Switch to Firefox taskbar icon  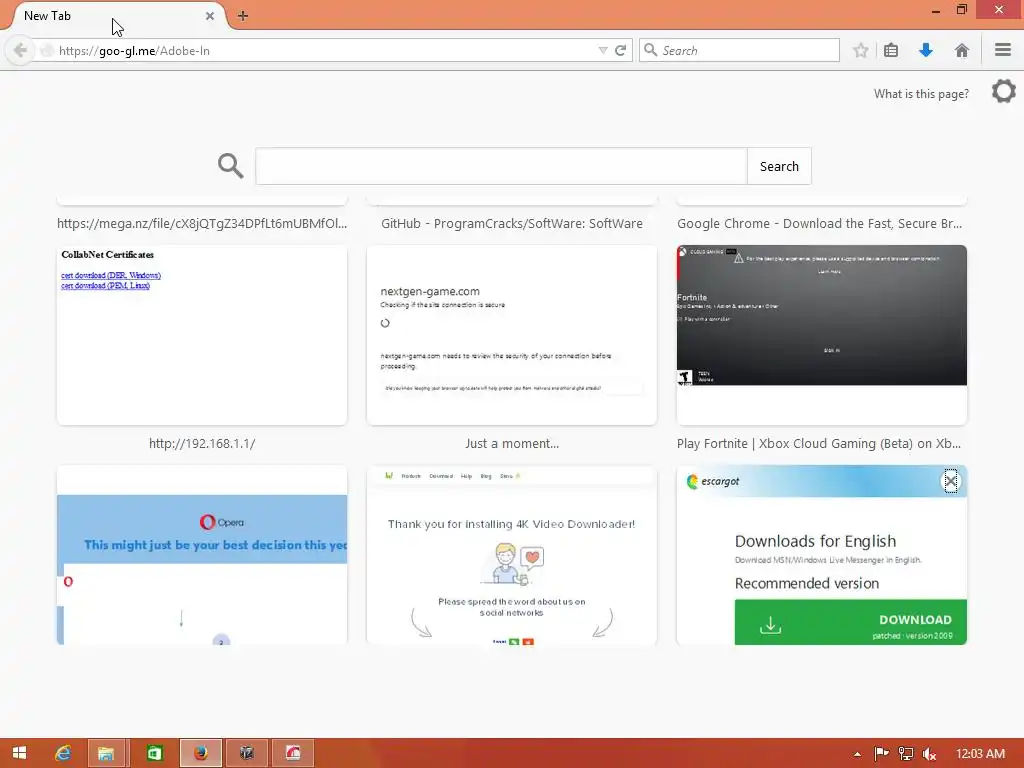tap(201, 753)
